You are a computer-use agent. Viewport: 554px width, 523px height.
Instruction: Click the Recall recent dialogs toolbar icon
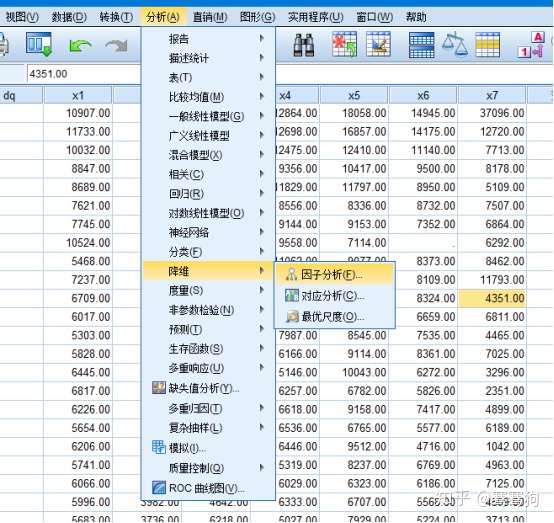pos(39,45)
